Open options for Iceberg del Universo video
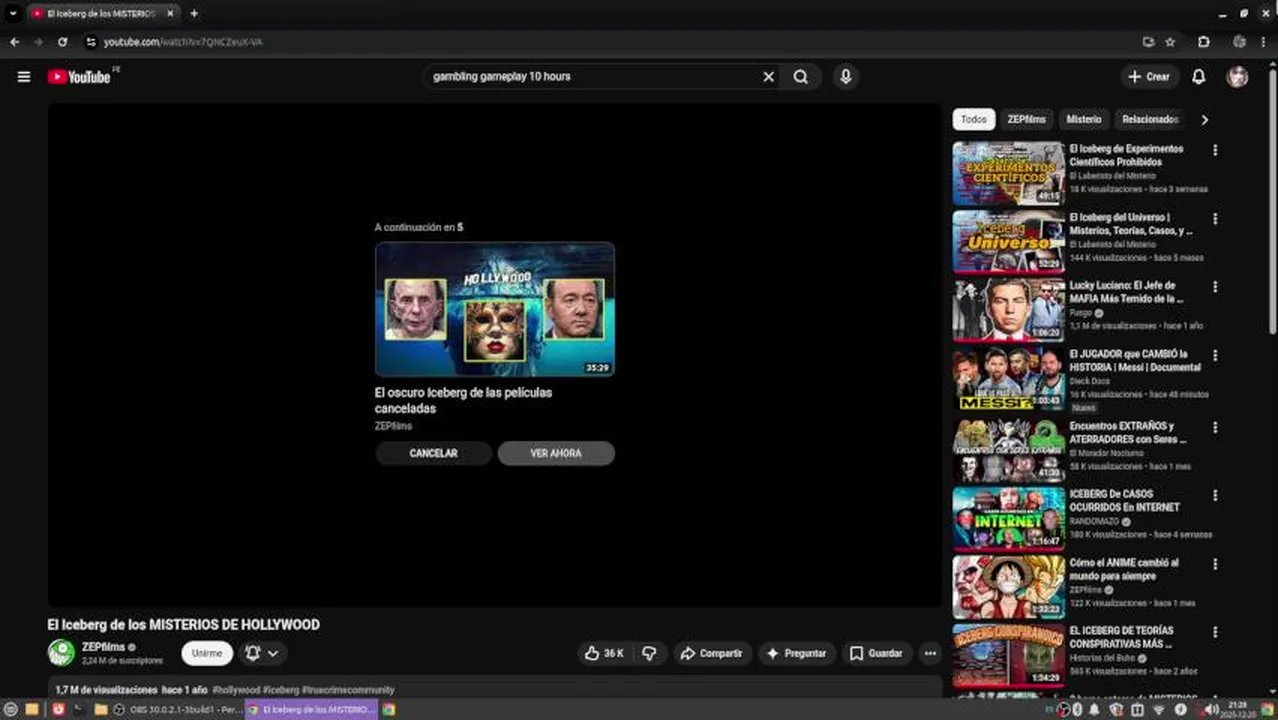Viewport: 1278px width, 720px height. point(1215,219)
